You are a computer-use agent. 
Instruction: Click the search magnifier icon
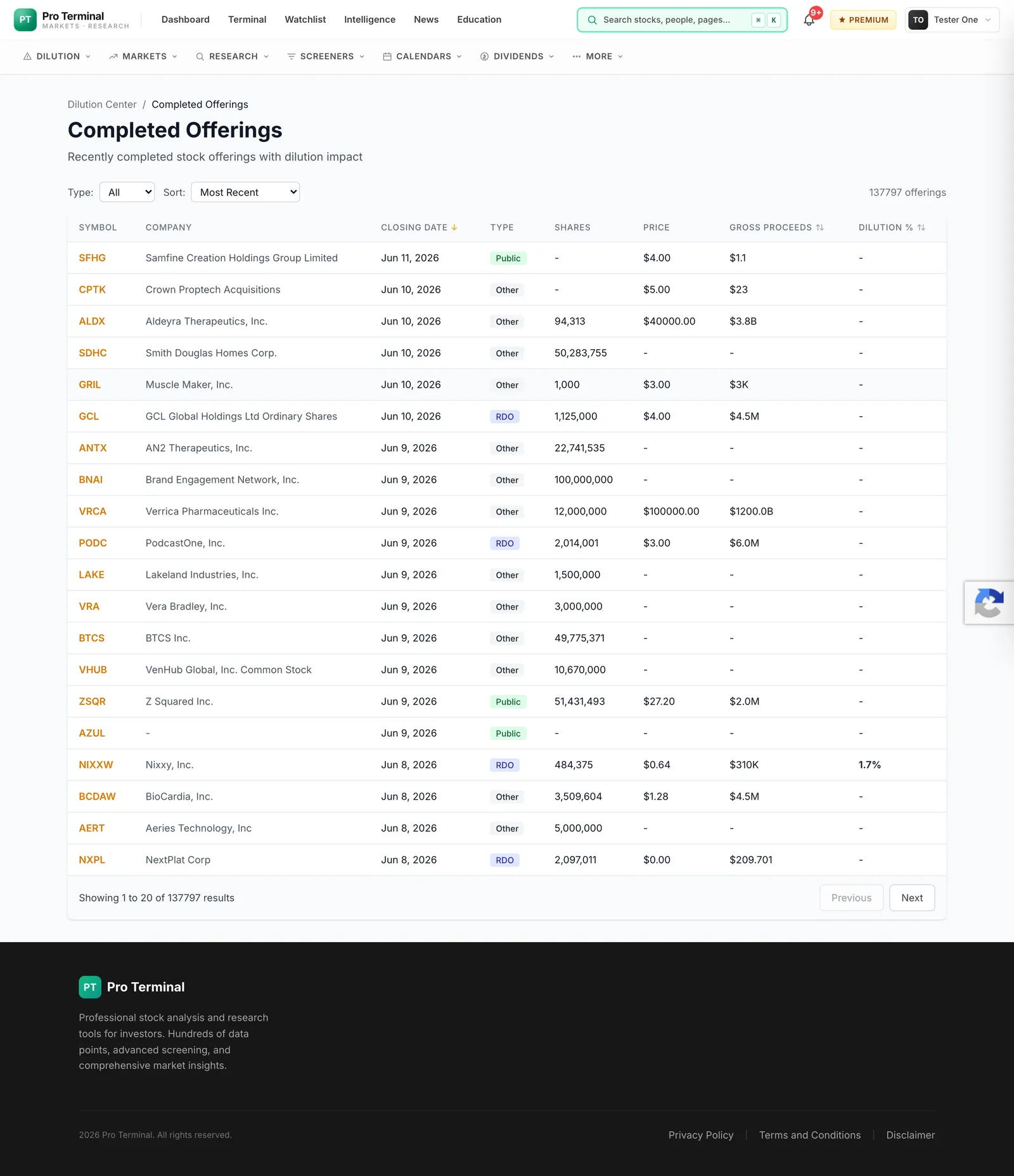[x=592, y=20]
